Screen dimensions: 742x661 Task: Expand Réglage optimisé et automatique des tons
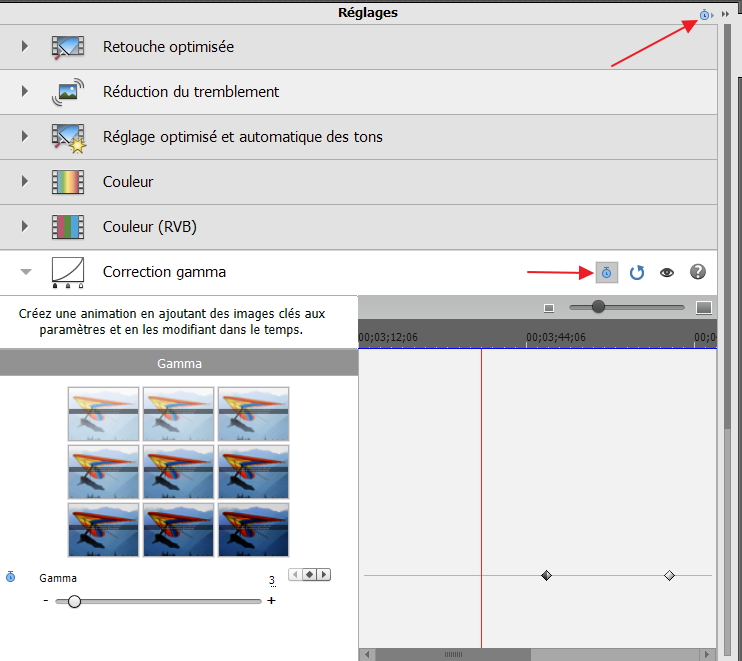pyautogui.click(x=25, y=136)
